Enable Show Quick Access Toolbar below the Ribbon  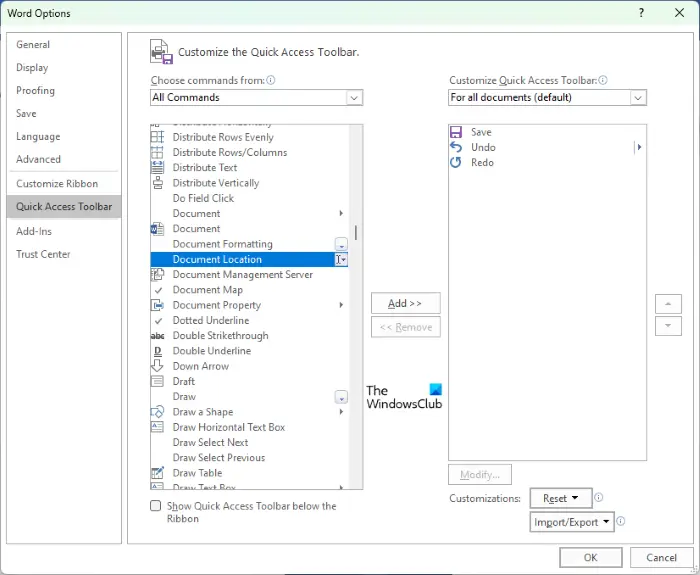(x=155, y=506)
